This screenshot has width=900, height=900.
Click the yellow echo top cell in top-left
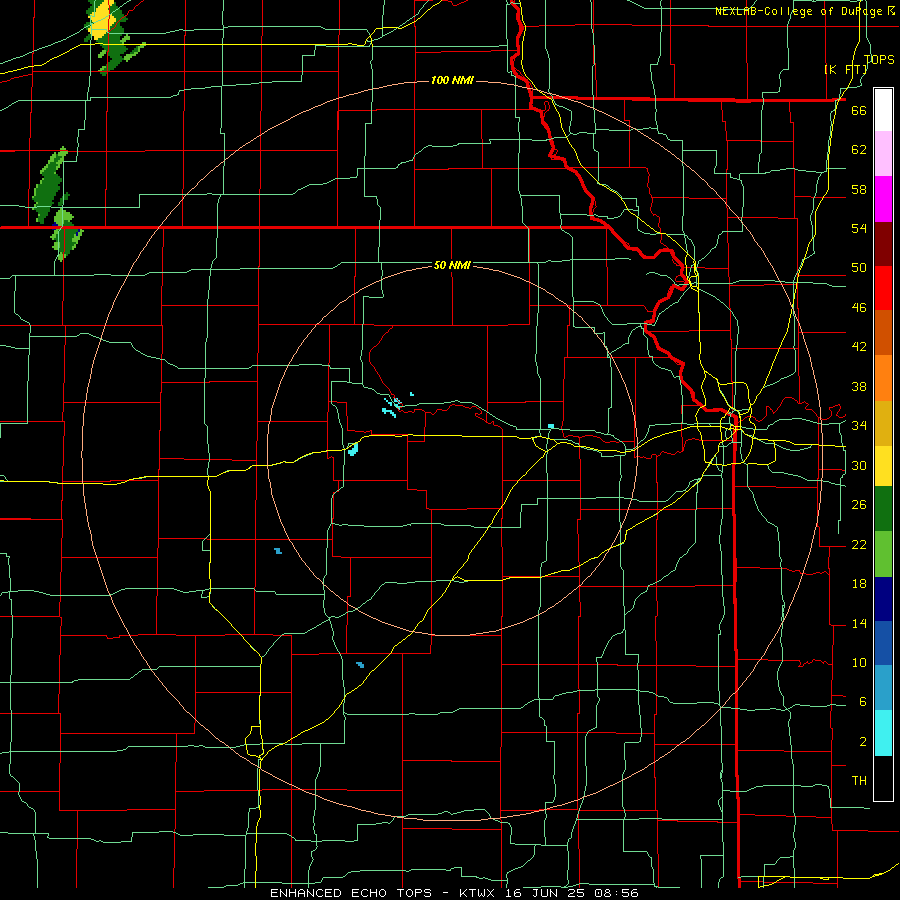(x=102, y=20)
